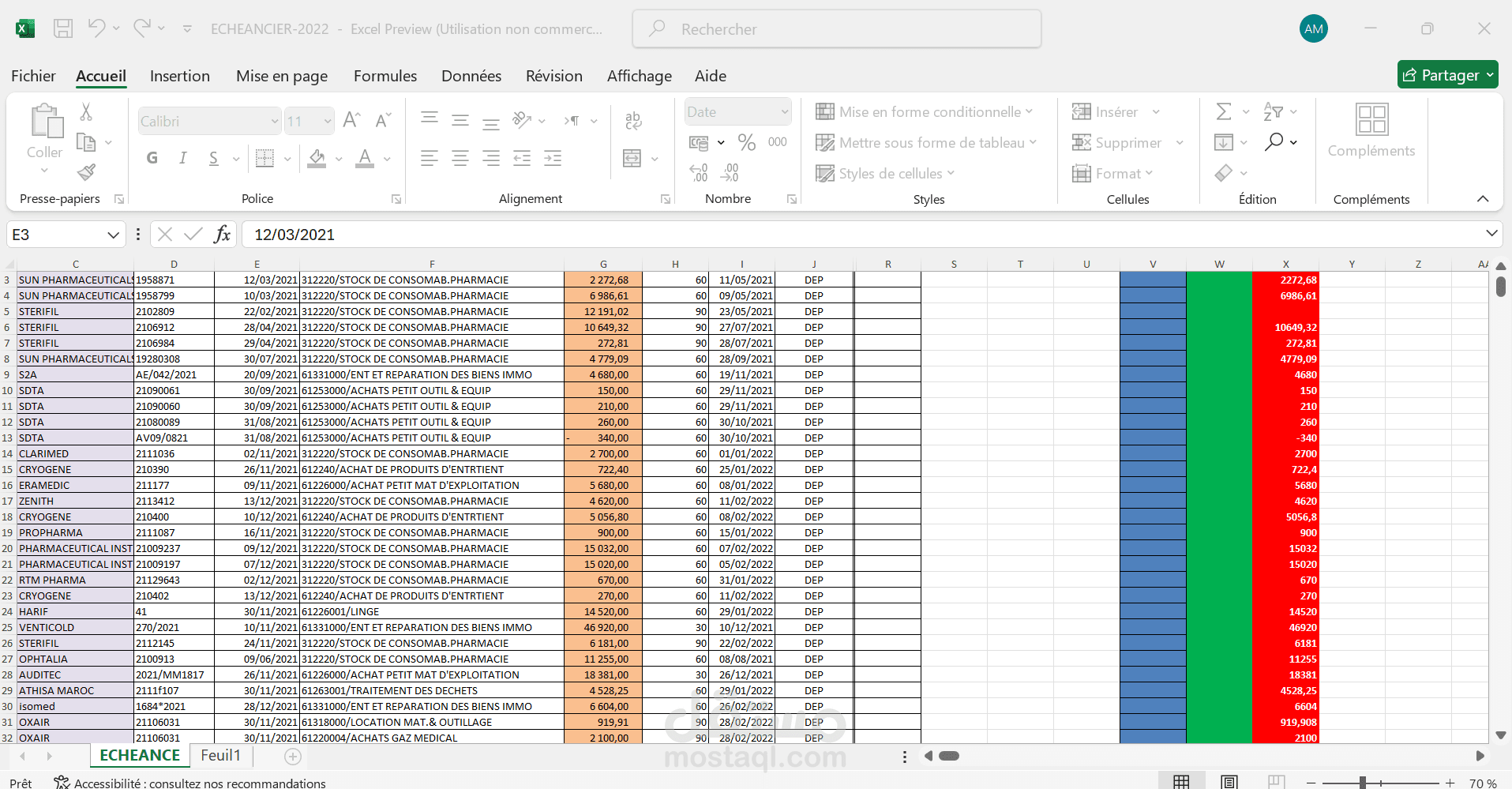Open fill color dropdown arrow
1512x789 pixels.
click(339, 159)
